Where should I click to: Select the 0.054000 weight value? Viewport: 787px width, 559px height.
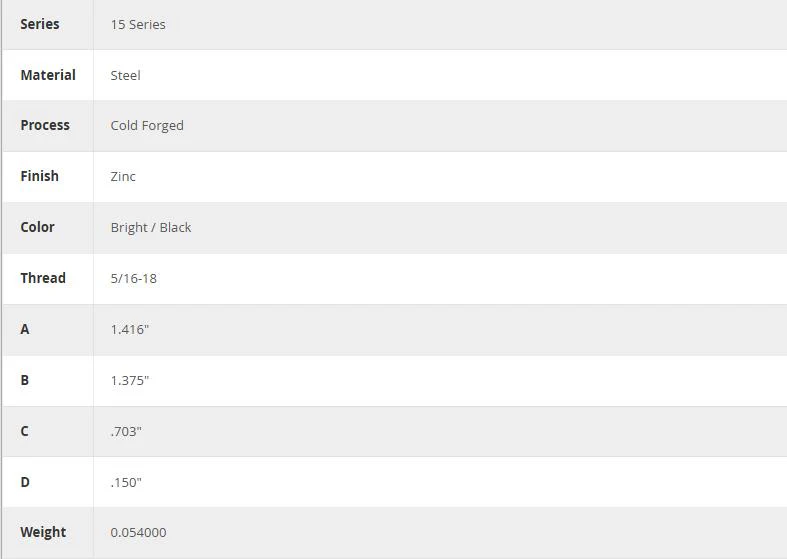[x=139, y=532]
